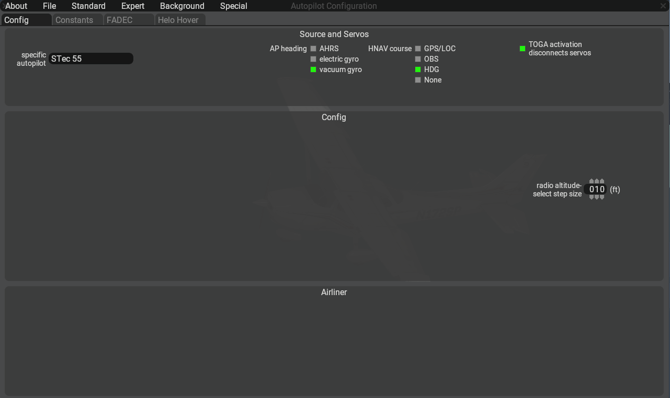Open the About menu
670x398 pixels.
[16, 6]
